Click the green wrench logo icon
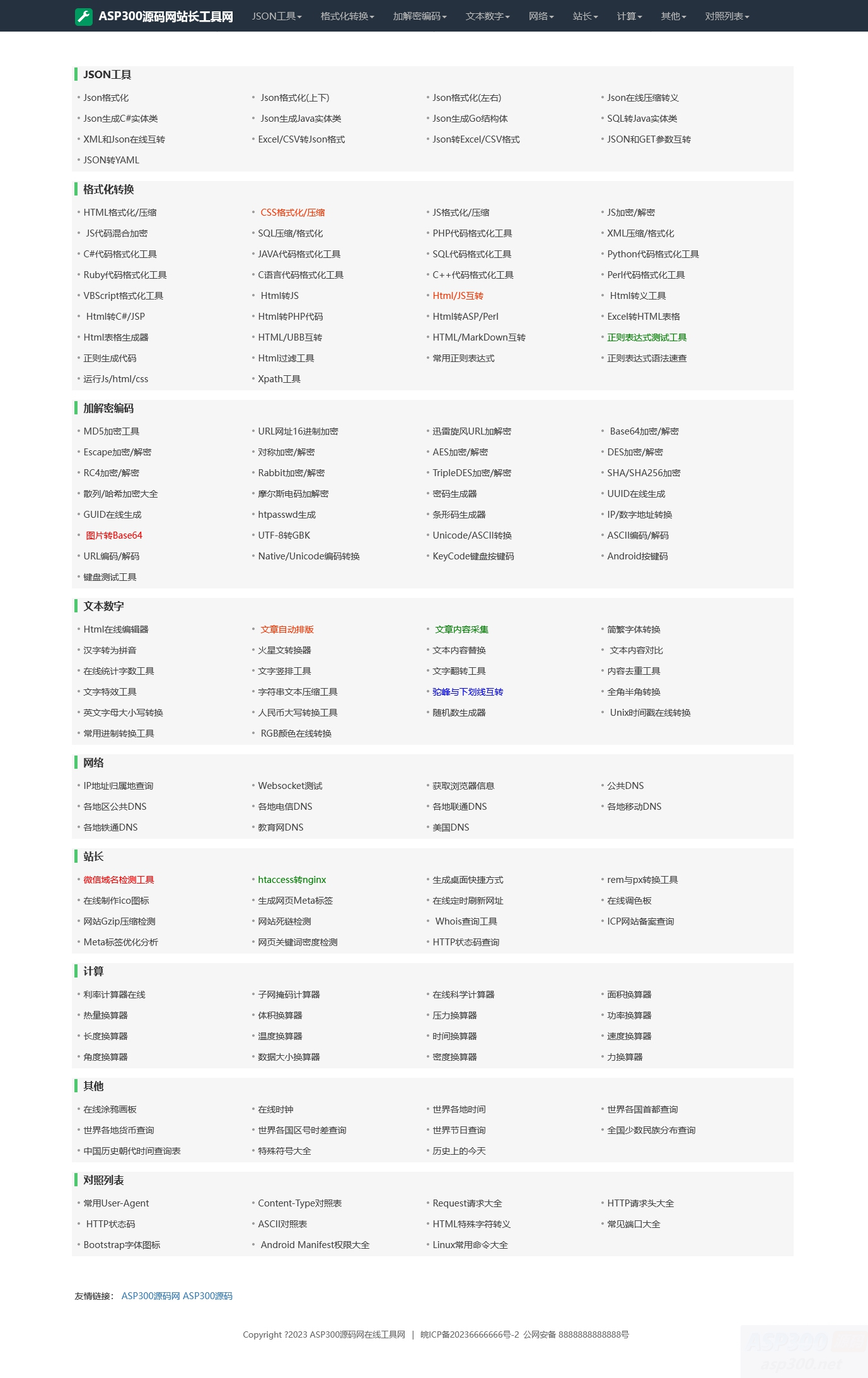 [84, 16]
